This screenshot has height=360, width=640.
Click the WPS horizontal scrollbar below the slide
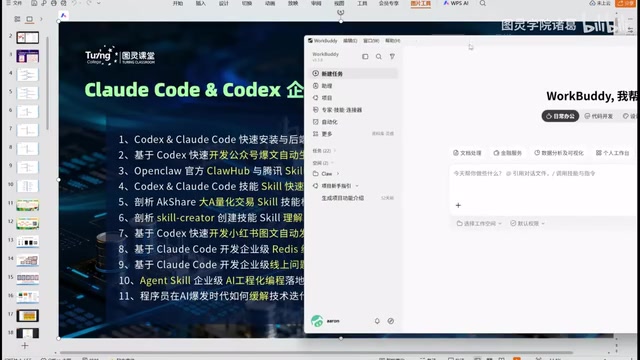[x=316, y=352]
